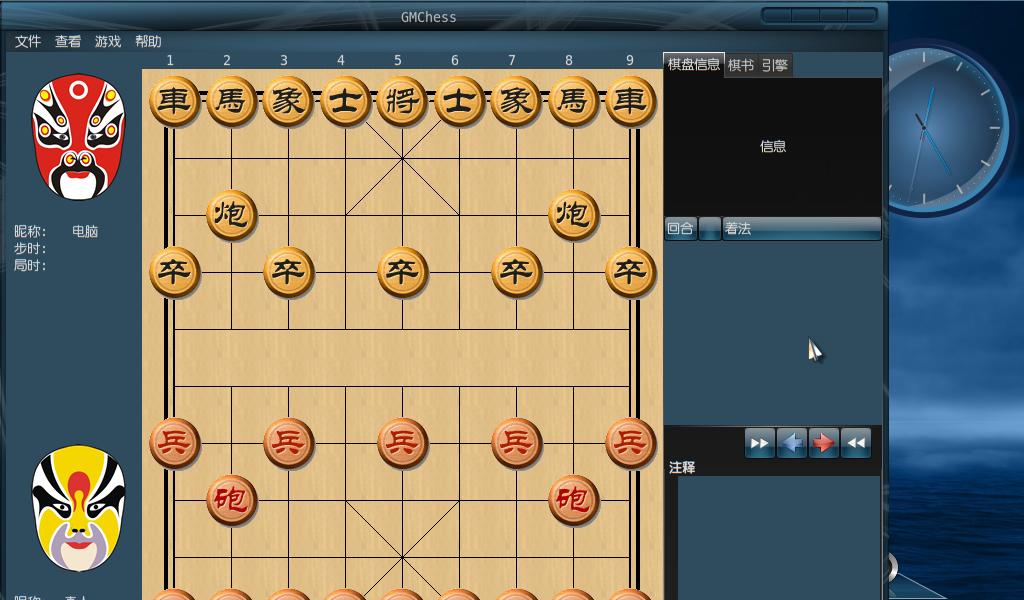
Task: Click the GMChess window title
Action: tap(428, 18)
